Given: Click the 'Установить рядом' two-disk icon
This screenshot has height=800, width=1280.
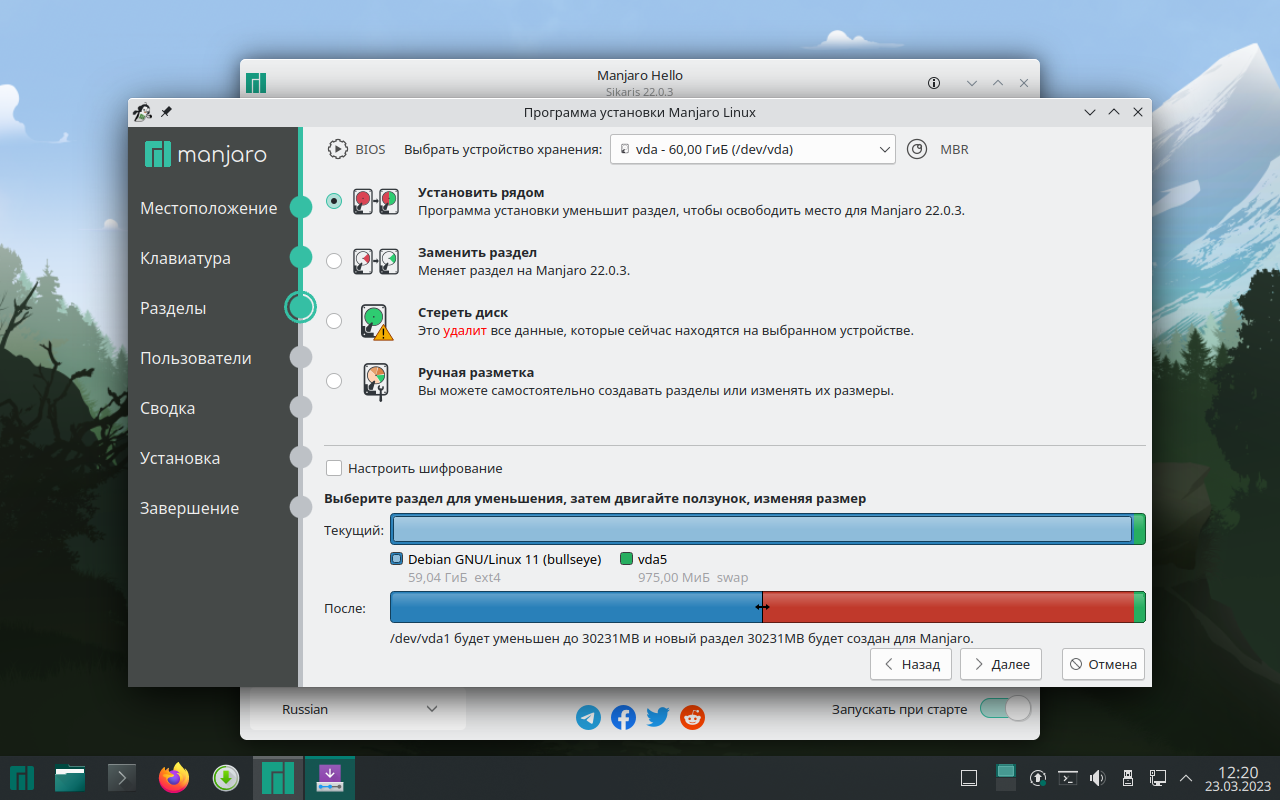Looking at the screenshot, I should tap(376, 201).
